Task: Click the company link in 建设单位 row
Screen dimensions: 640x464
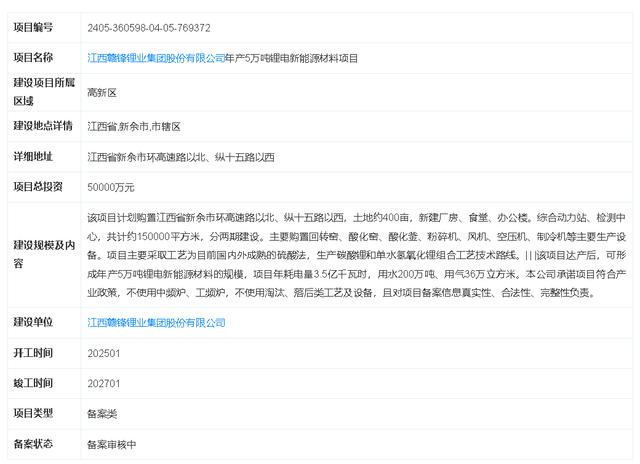Action: [156, 322]
